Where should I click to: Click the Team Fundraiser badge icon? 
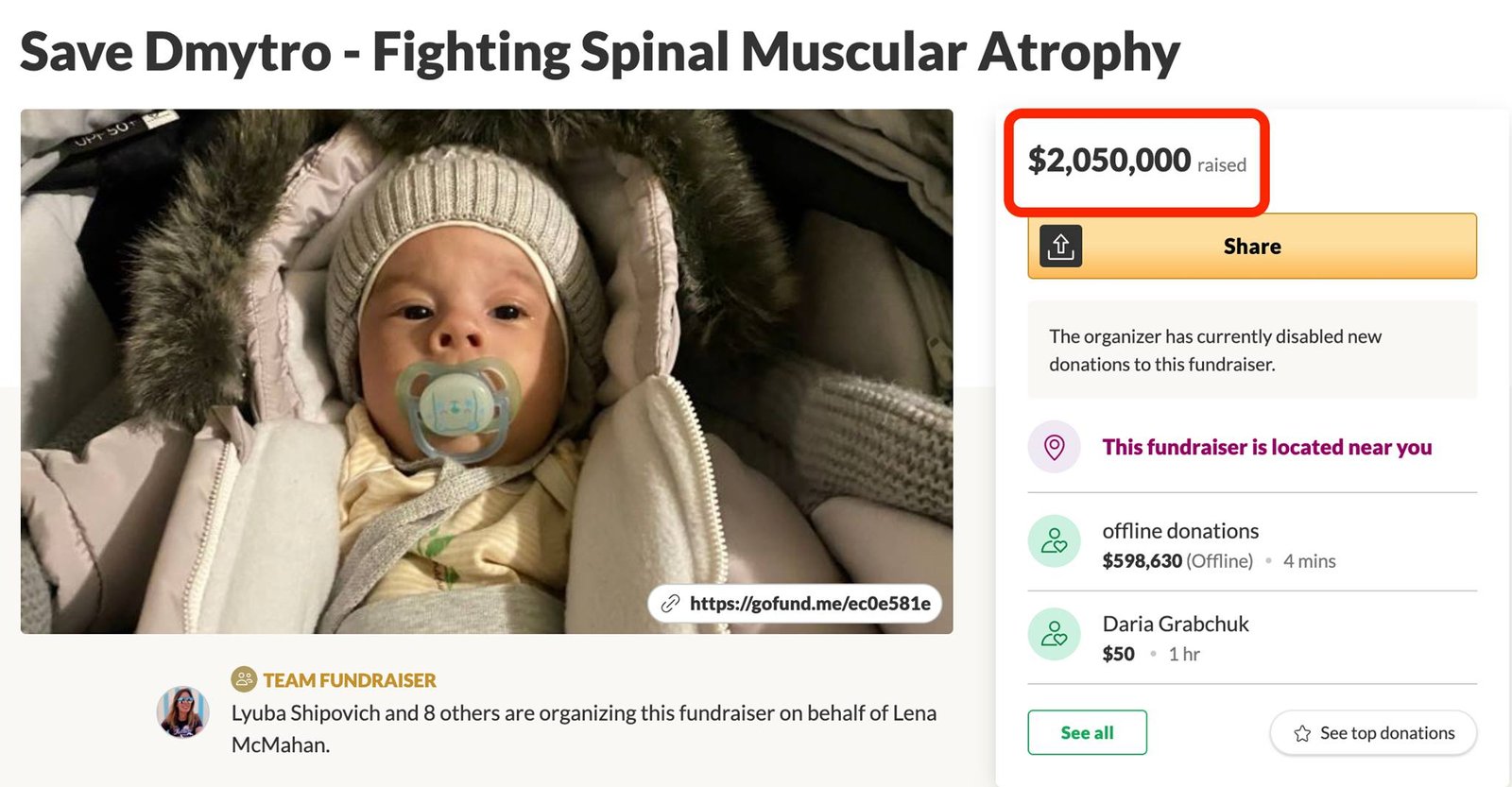point(244,679)
